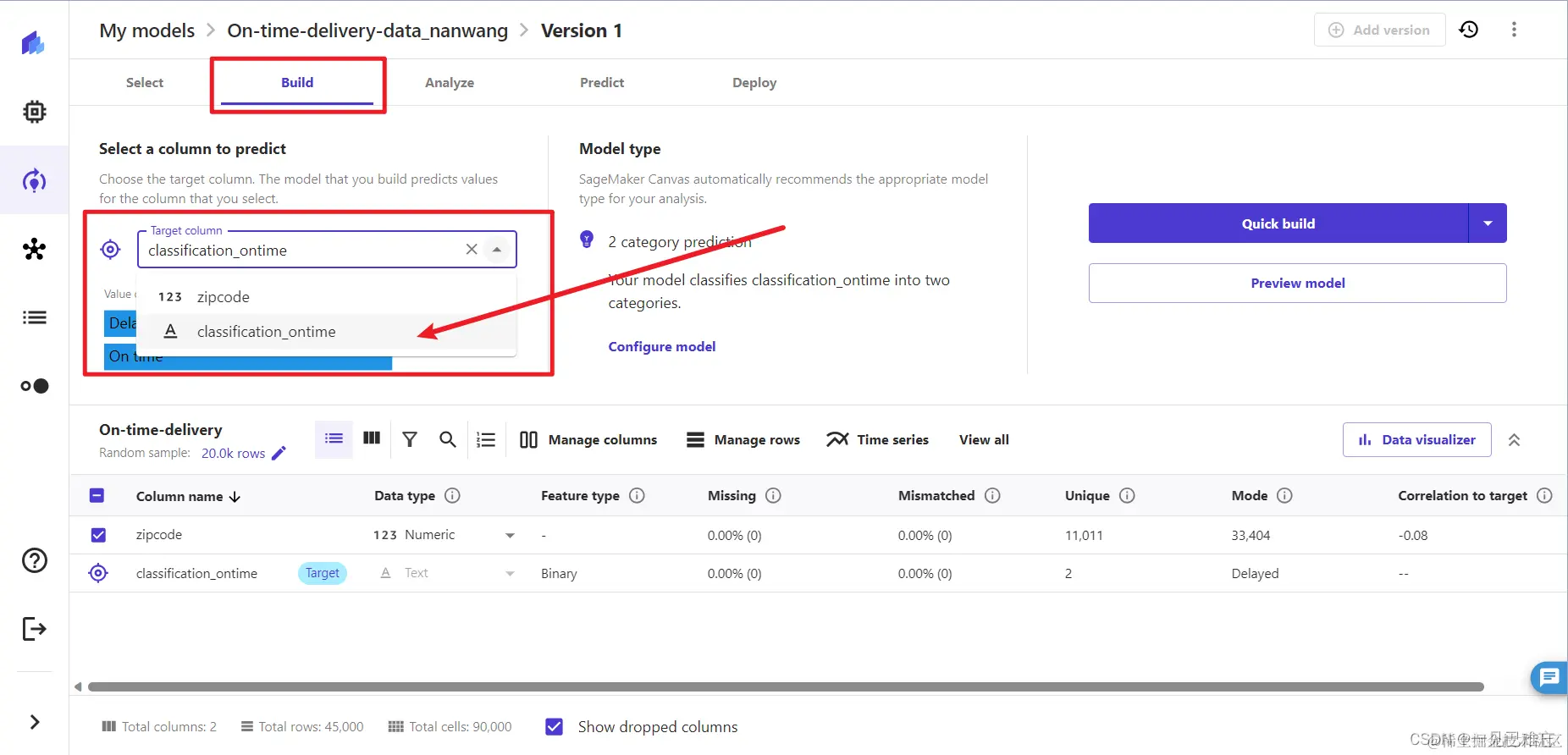Open SageMaker Canvas home logo

coord(33,42)
